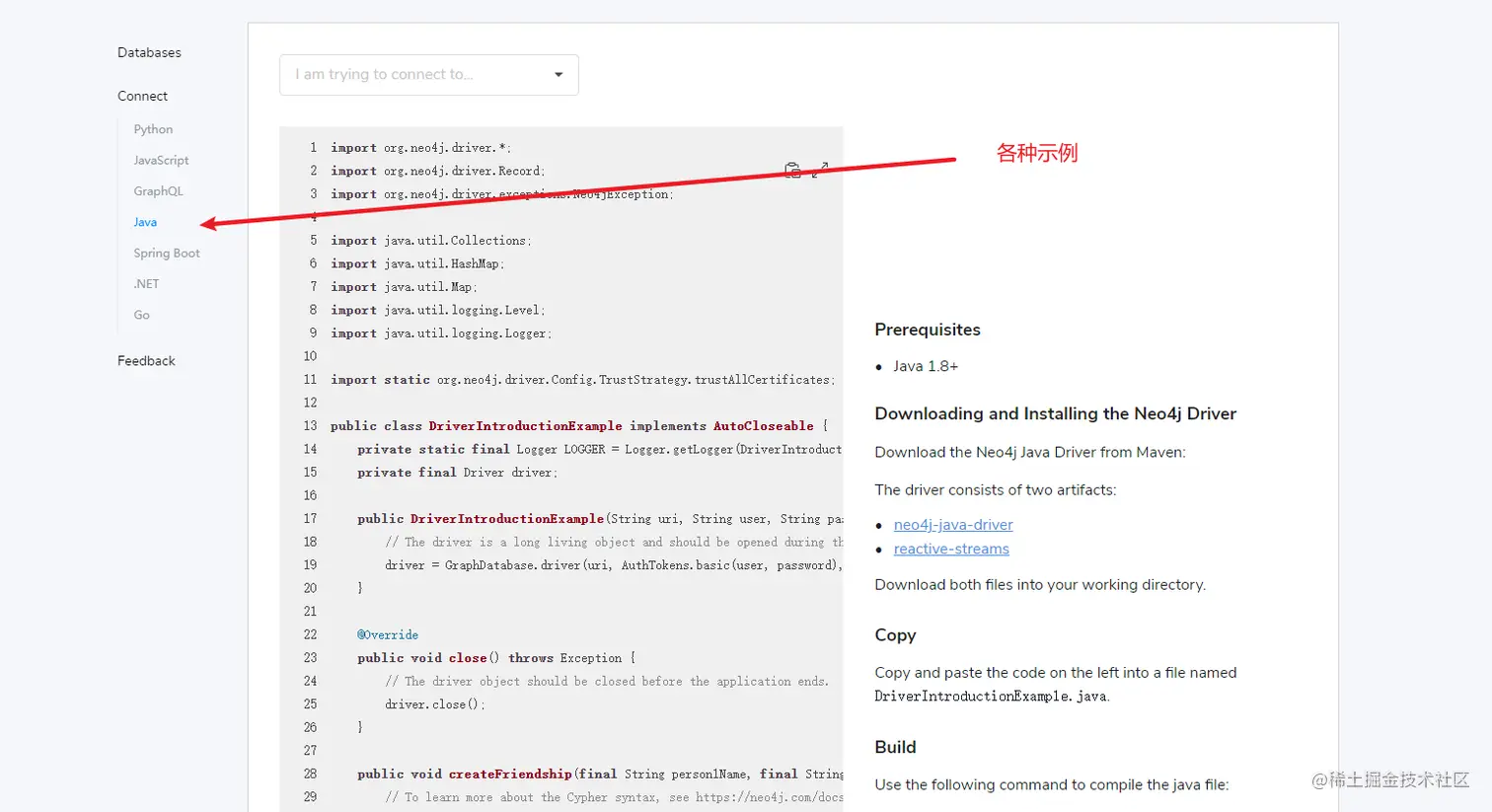Click the '@Override' annotation line

388,635
